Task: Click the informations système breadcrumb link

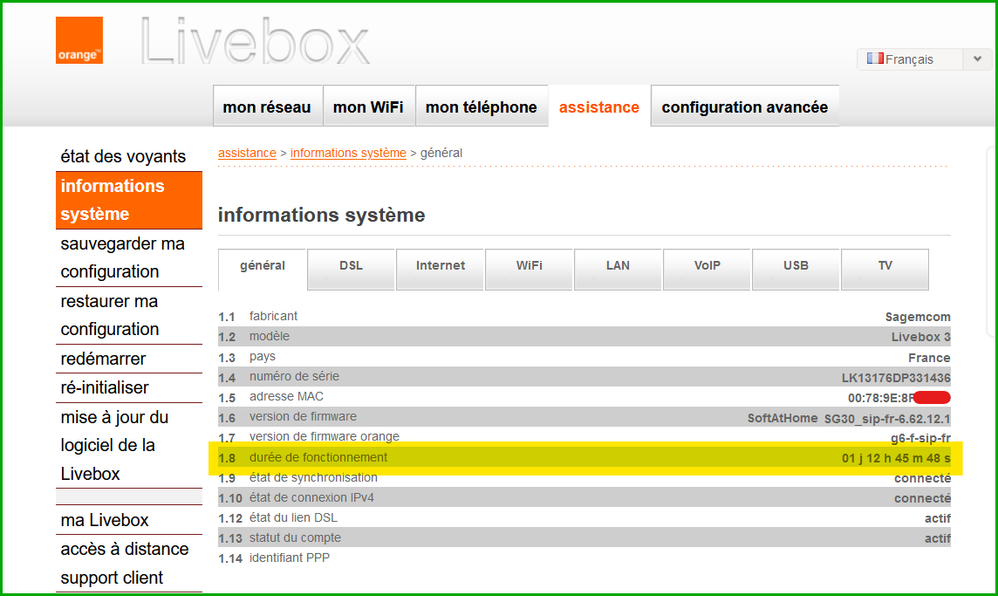Action: click(348, 153)
